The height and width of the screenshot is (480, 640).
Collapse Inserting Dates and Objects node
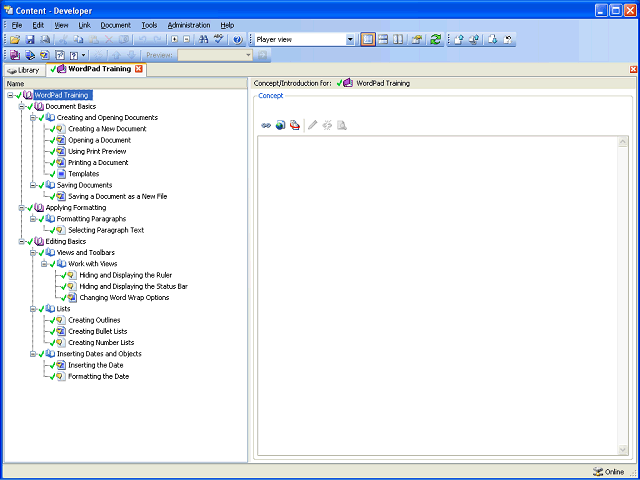coord(33,354)
